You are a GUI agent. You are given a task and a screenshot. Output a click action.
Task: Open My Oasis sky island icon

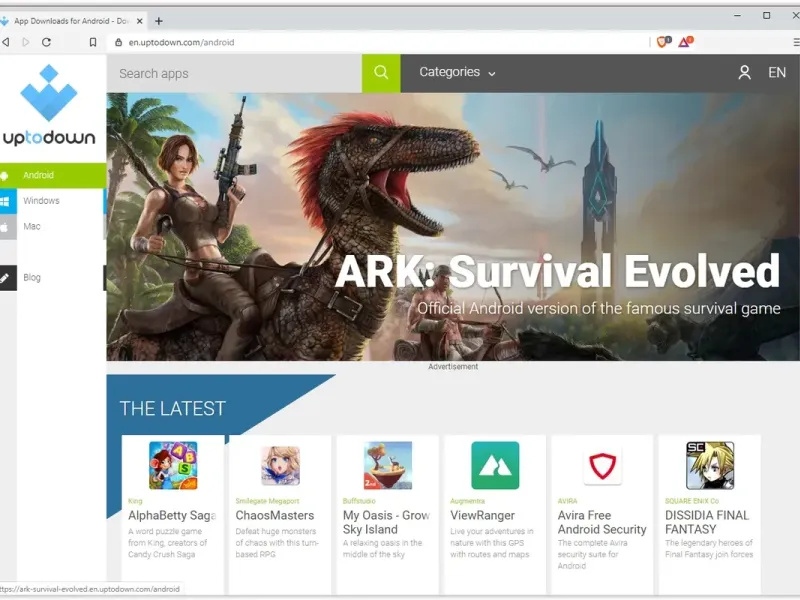[x=388, y=465]
